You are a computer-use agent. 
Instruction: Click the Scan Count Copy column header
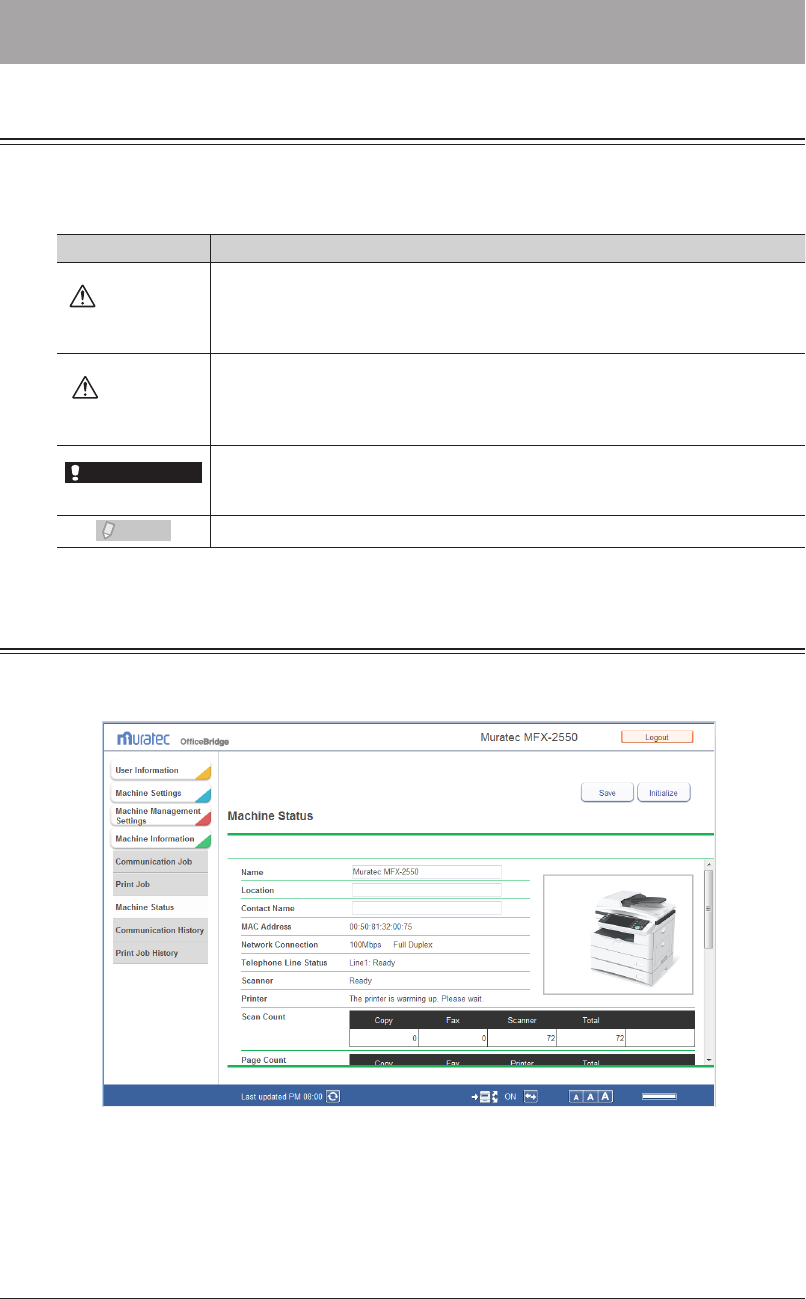(x=383, y=1020)
